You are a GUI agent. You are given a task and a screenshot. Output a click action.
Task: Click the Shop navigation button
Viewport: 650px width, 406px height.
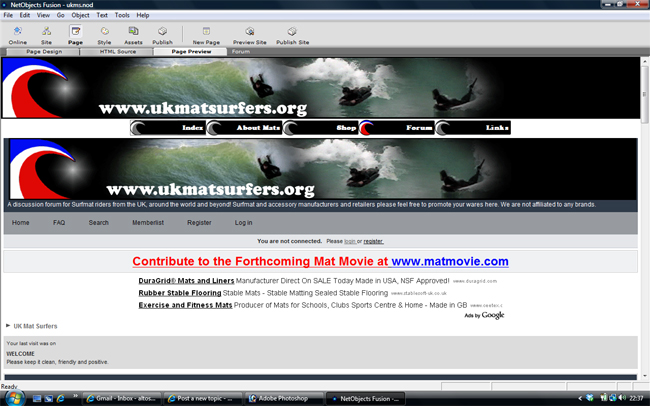pyautogui.click(x=320, y=128)
